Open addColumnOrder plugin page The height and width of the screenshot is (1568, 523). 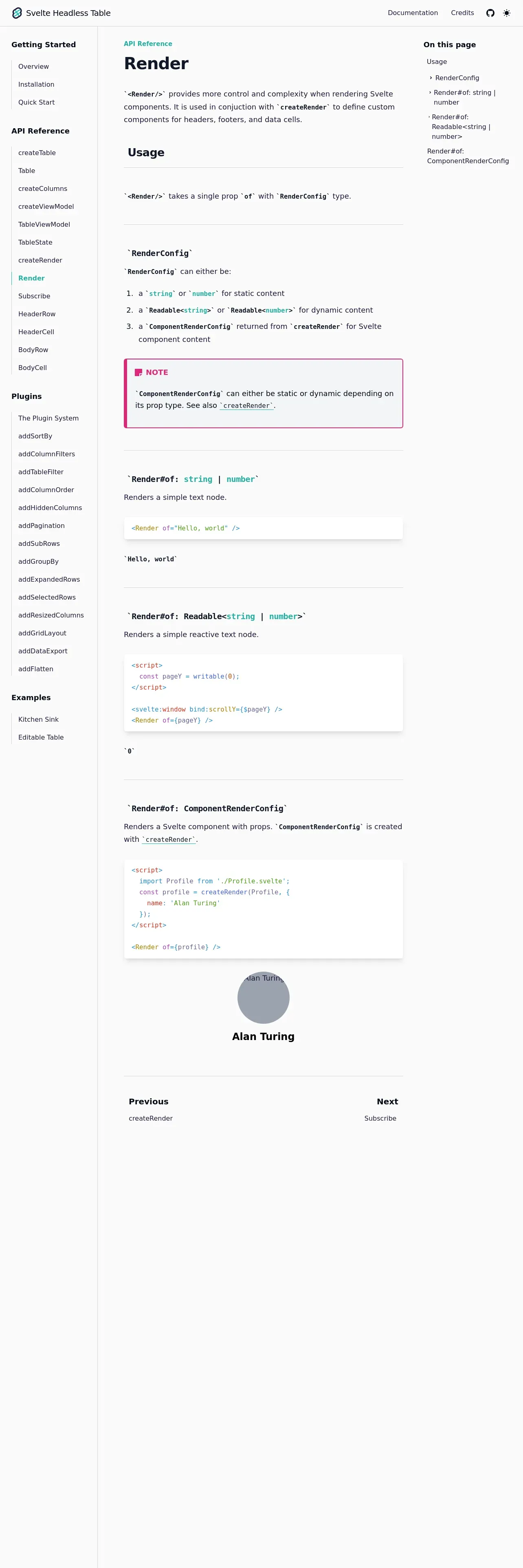tap(46, 490)
